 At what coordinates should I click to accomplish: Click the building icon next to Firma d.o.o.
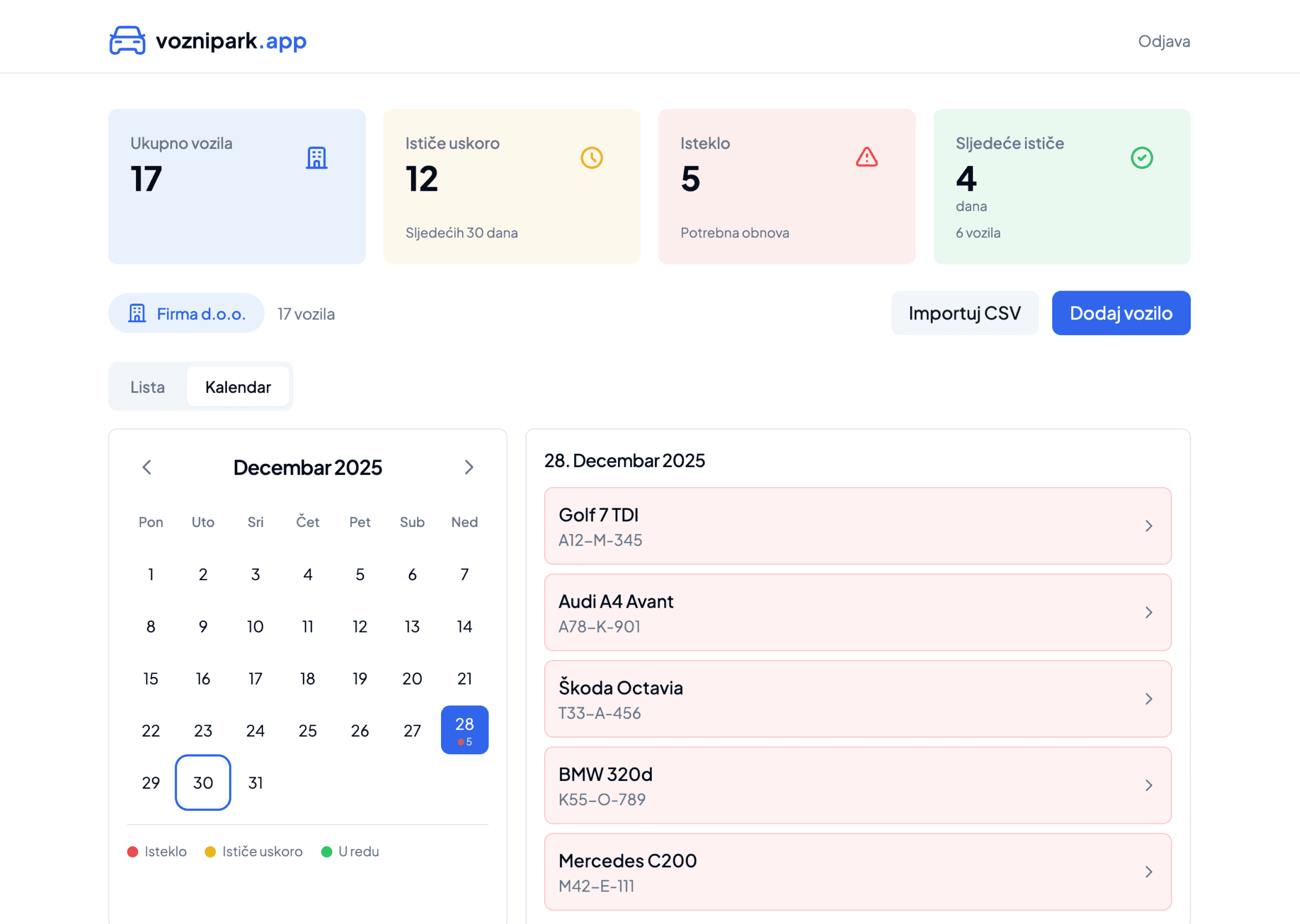click(x=138, y=312)
